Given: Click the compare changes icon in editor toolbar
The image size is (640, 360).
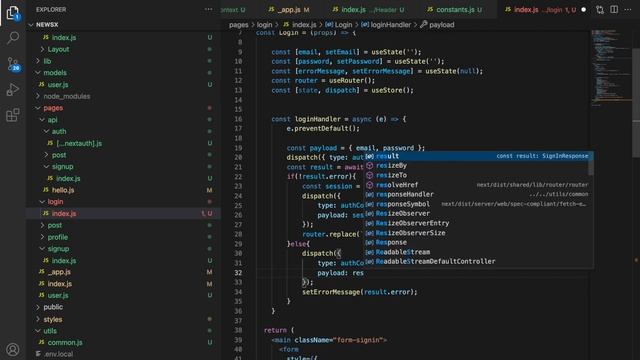Looking at the screenshot, I should (x=600, y=9).
